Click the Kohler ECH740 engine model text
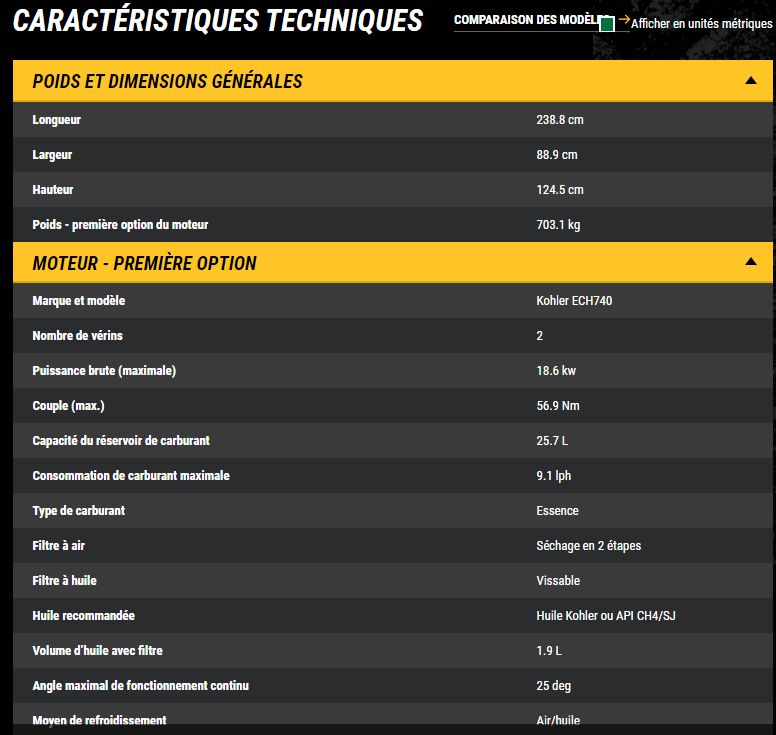Screen dimensions: 776x735 pos(574,301)
